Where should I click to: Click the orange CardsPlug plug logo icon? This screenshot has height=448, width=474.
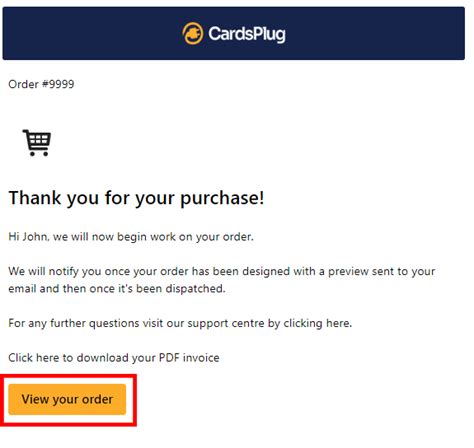tap(193, 33)
